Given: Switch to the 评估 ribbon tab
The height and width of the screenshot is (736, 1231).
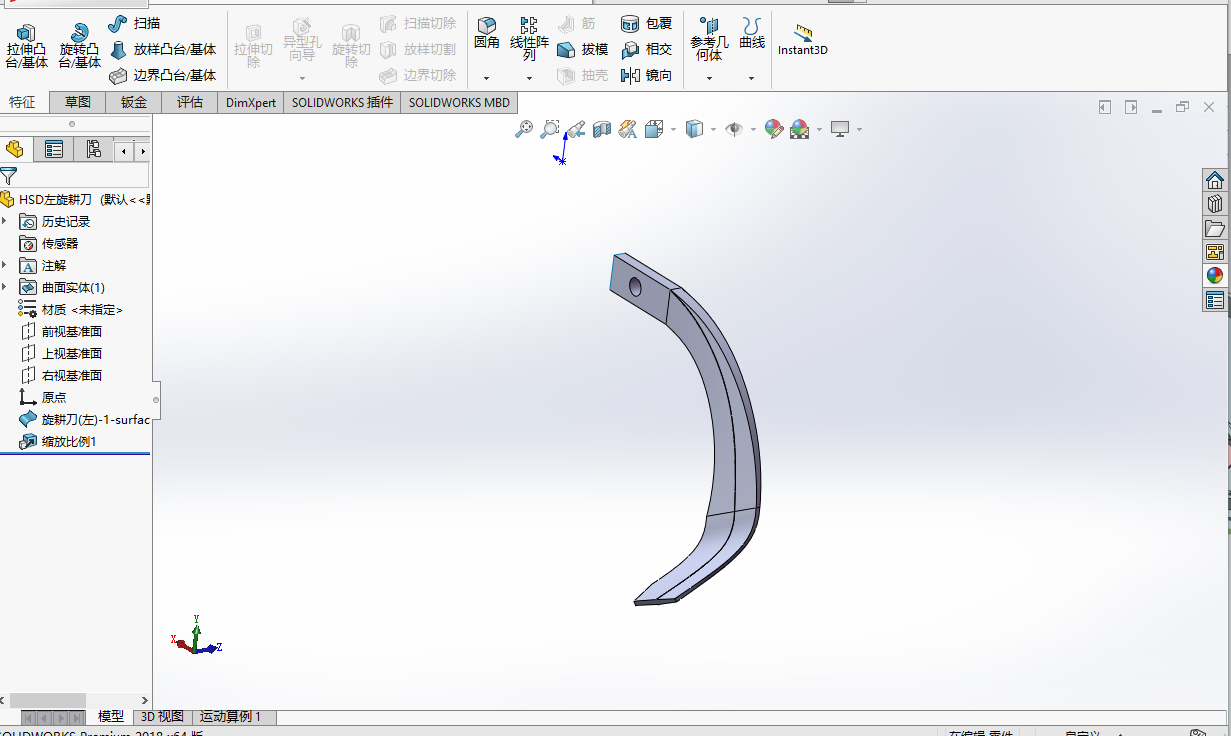Looking at the screenshot, I should 190,102.
